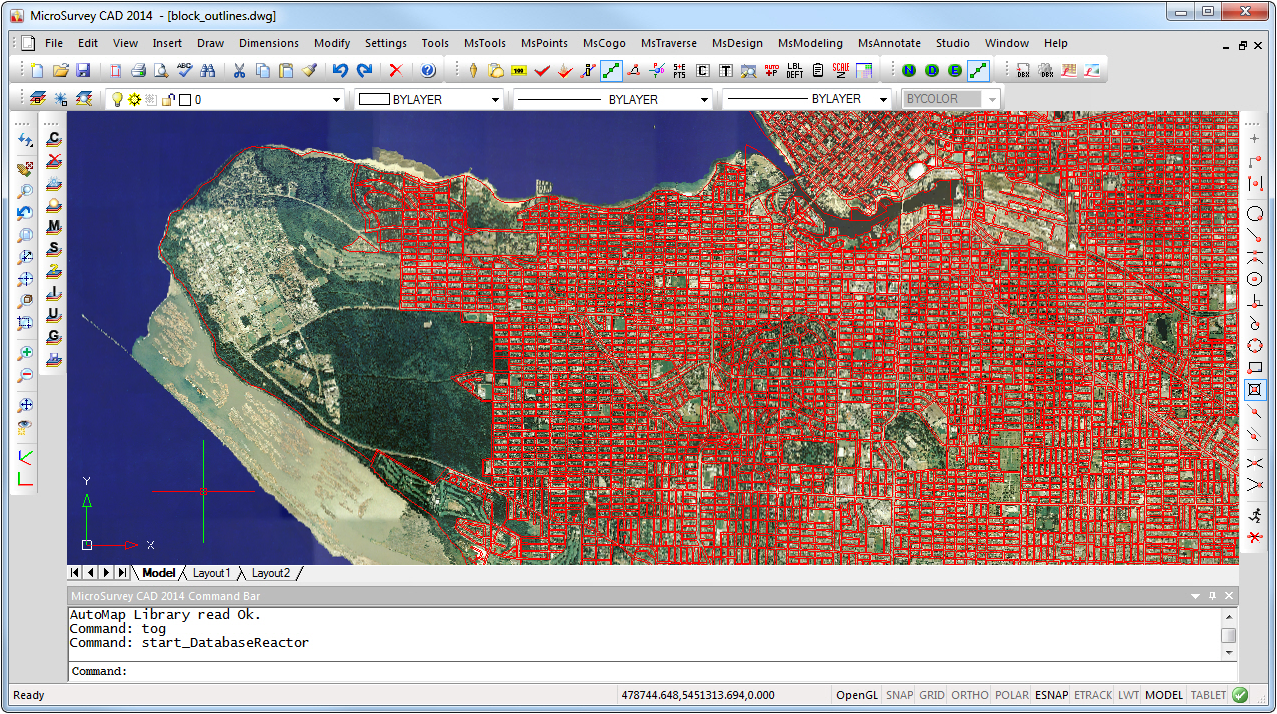The height and width of the screenshot is (714, 1277).
Task: Disable ESNAP in the status bar
Action: [x=1051, y=695]
